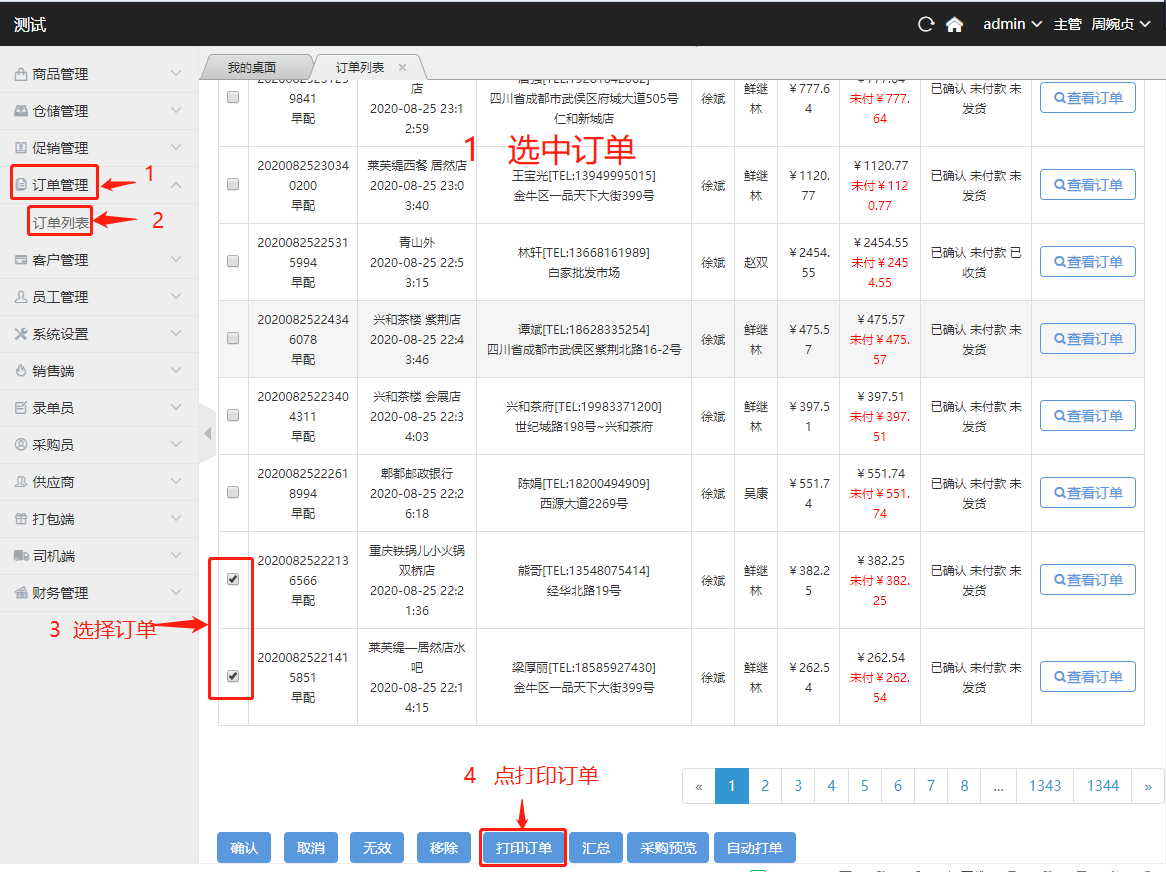Expand the 客户管理 menu chevron

tap(176, 260)
